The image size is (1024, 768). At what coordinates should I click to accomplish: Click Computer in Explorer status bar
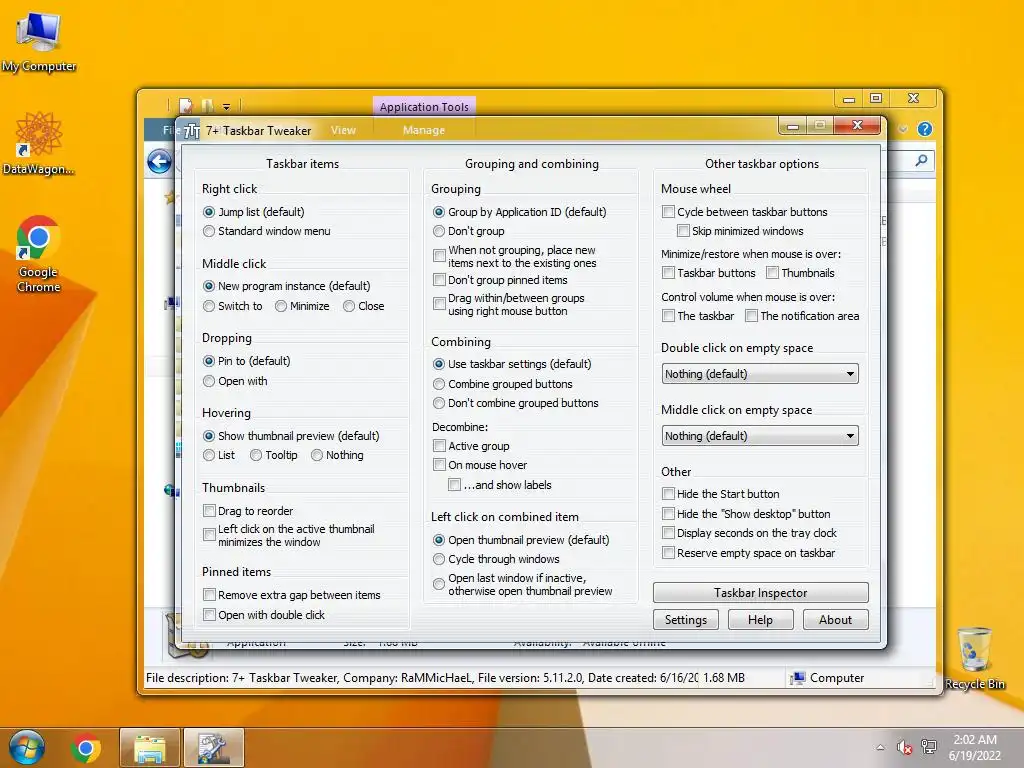[827, 679]
